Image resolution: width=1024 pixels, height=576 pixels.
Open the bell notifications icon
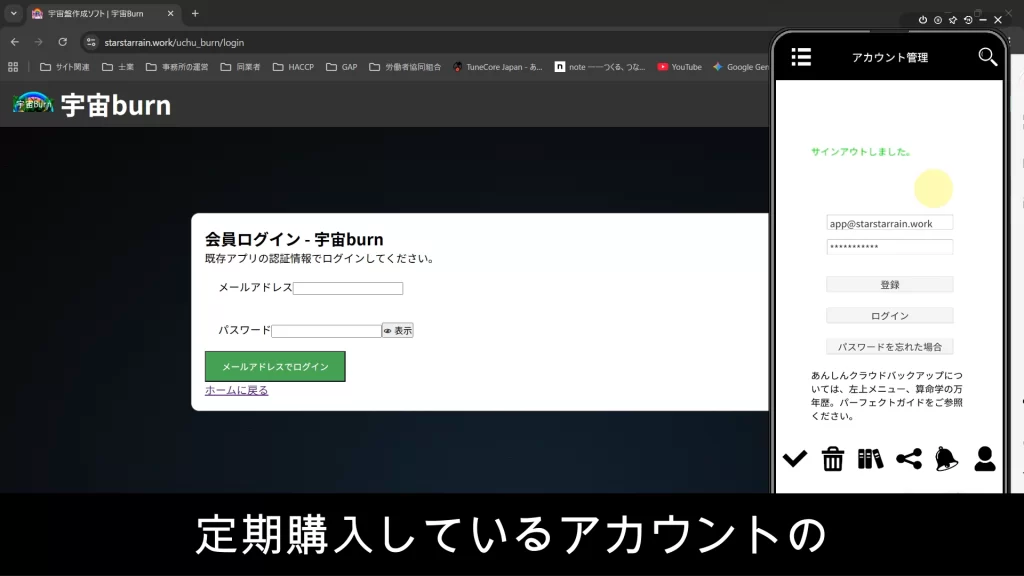[x=946, y=459]
